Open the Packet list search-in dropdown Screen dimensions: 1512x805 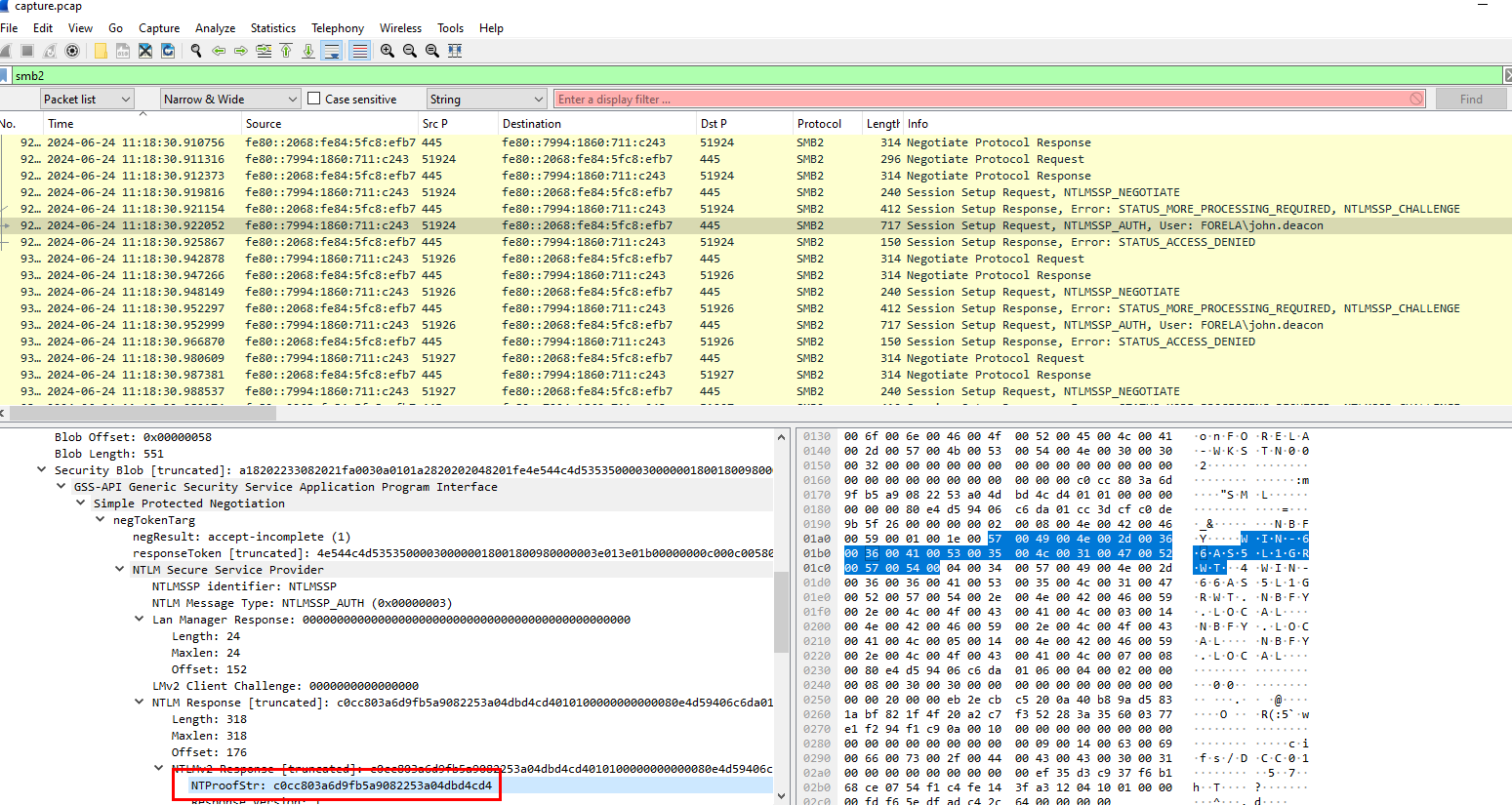point(86,99)
